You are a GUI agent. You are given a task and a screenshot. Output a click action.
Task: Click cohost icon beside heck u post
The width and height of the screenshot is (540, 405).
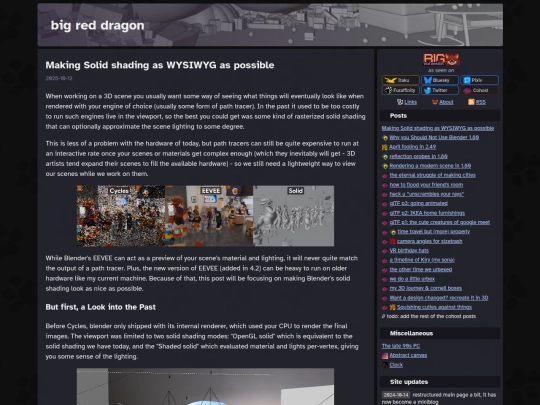point(385,194)
